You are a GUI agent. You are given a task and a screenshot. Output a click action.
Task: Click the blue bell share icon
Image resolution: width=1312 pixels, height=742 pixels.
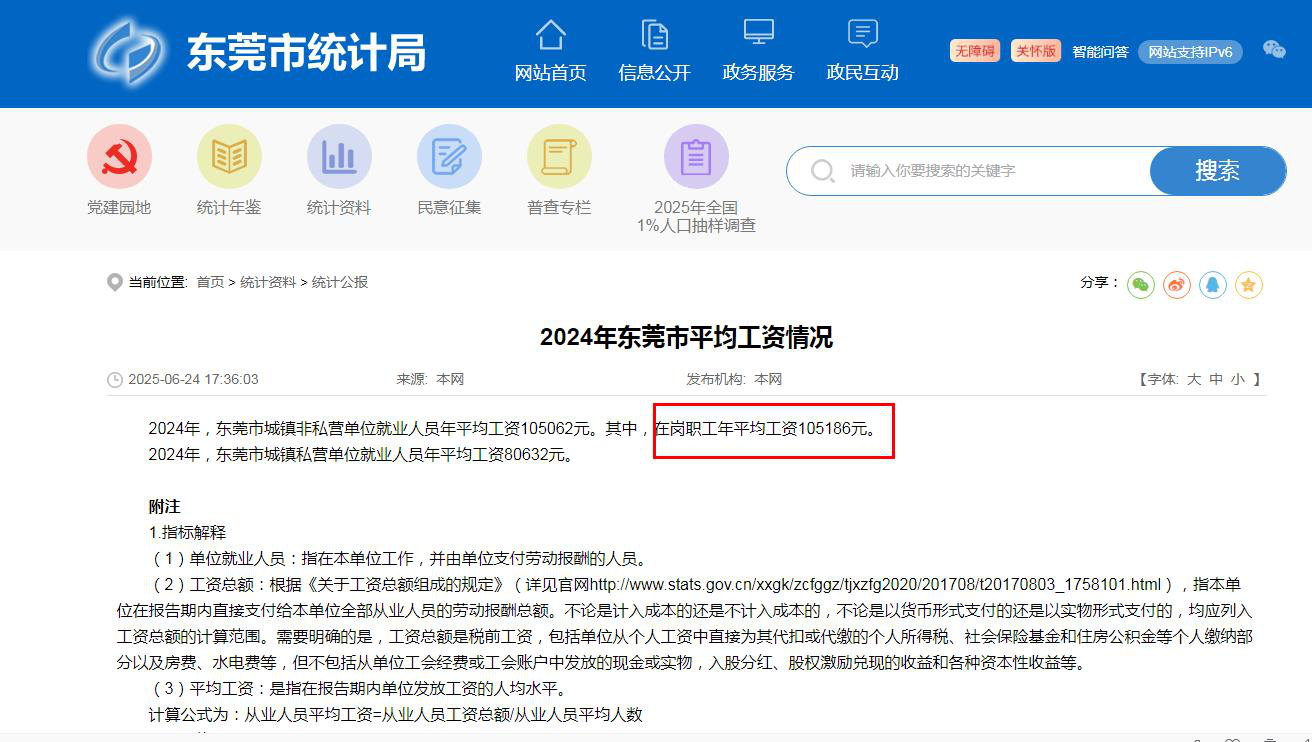pyautogui.click(x=1212, y=285)
